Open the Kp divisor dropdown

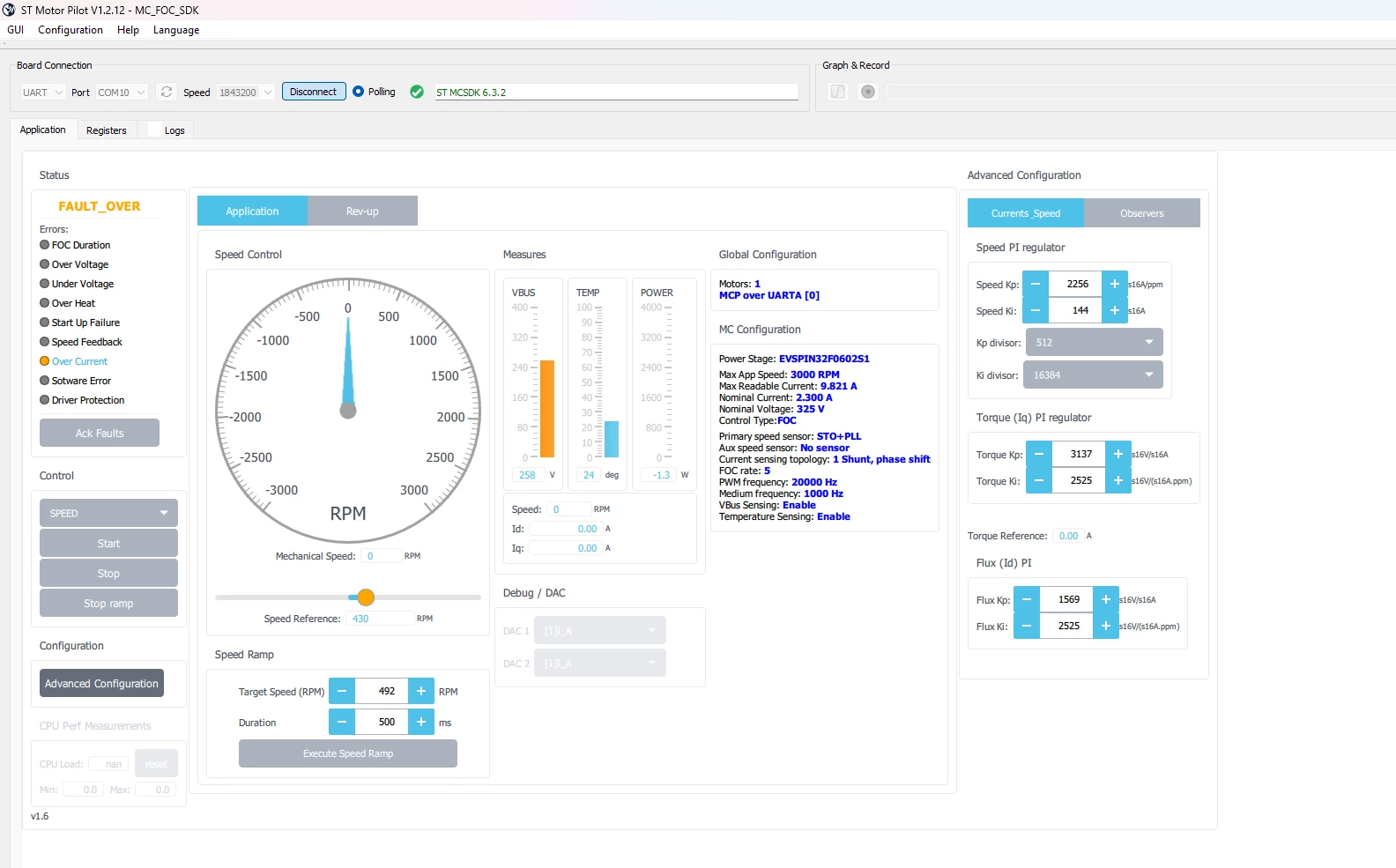1094,342
